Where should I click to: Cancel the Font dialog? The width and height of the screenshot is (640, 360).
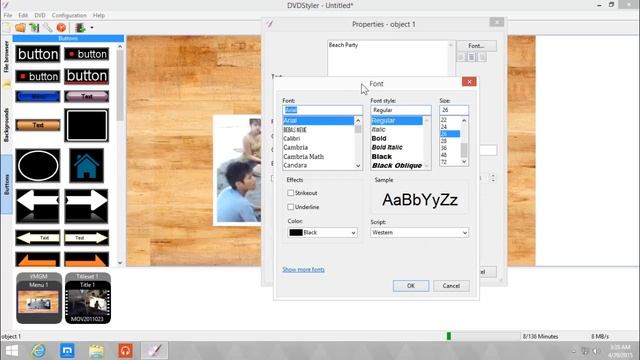[451, 286]
